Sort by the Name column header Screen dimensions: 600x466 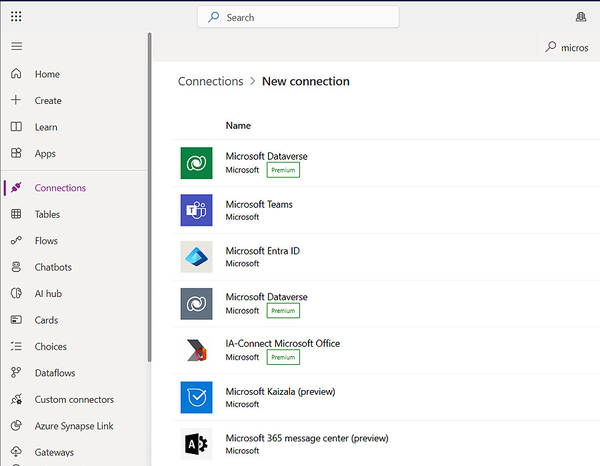coord(238,125)
